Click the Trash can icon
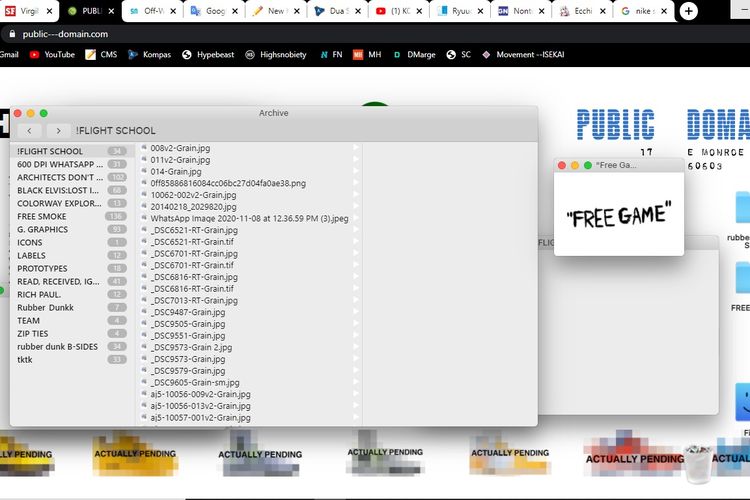This screenshot has width=750, height=500. pos(699,463)
